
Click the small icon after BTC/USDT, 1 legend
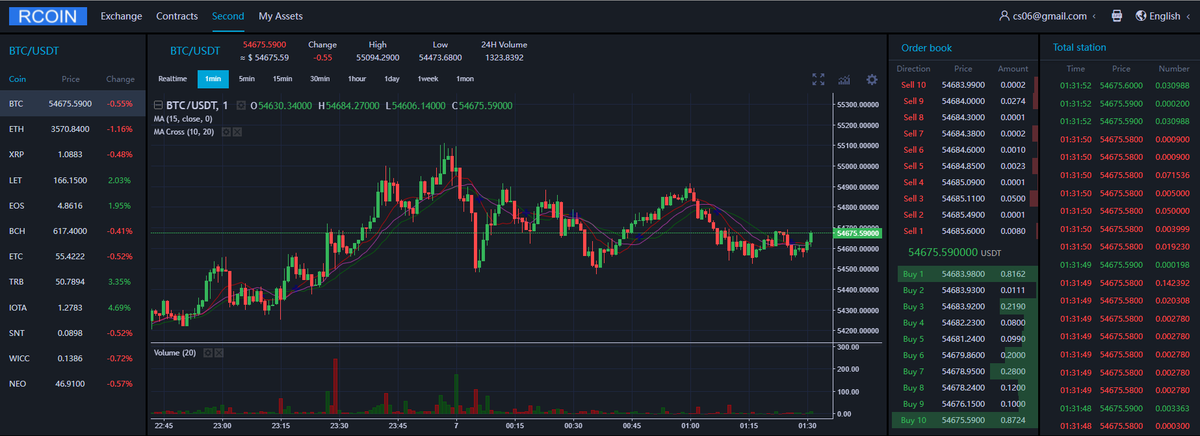tap(239, 105)
